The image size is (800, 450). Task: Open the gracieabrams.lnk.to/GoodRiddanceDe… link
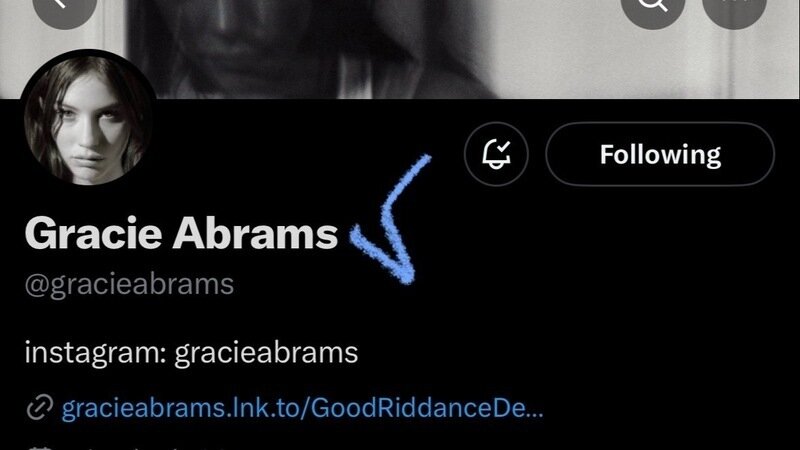[302, 408]
